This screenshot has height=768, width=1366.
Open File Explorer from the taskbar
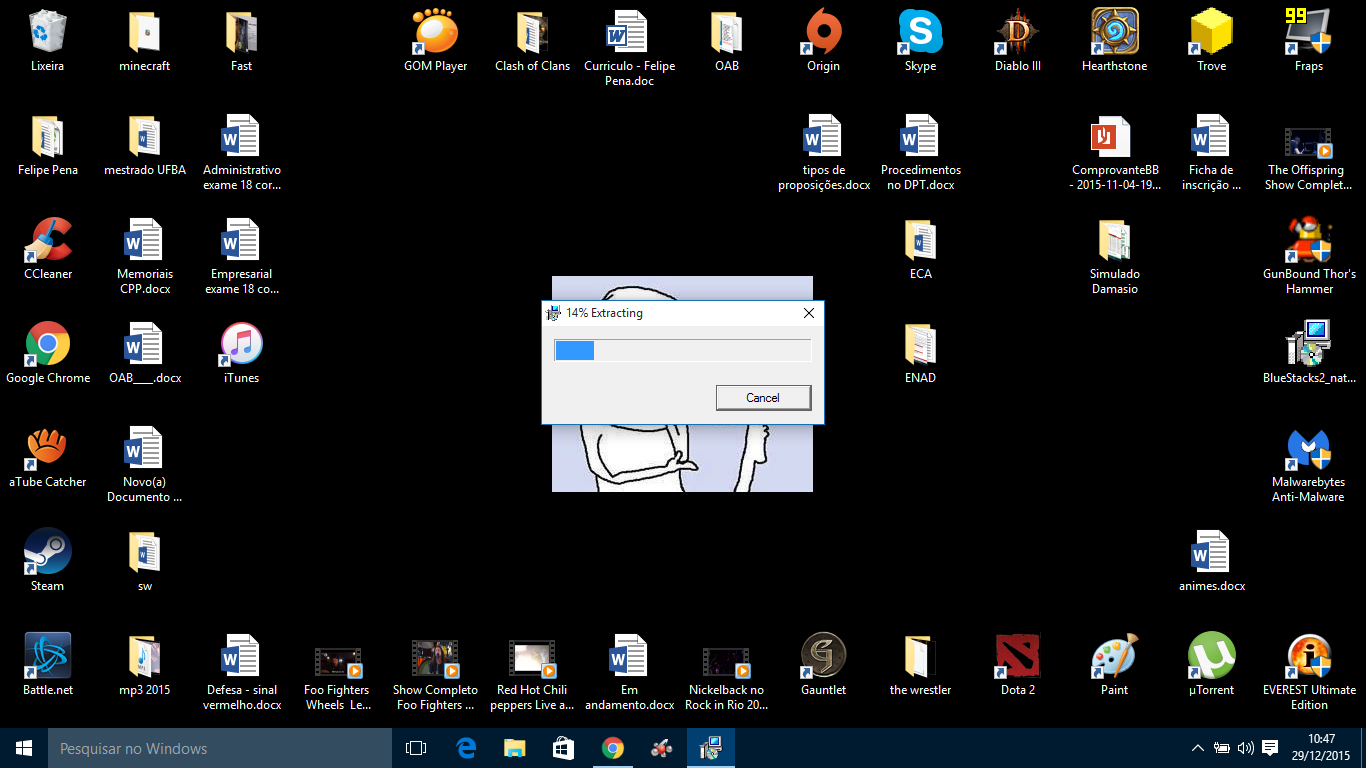click(514, 748)
